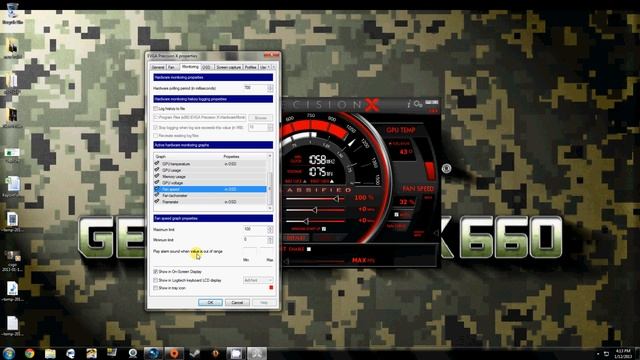The height and width of the screenshot is (360, 640).
Task: Open Precision X settings gear icon
Action: pos(418,104)
